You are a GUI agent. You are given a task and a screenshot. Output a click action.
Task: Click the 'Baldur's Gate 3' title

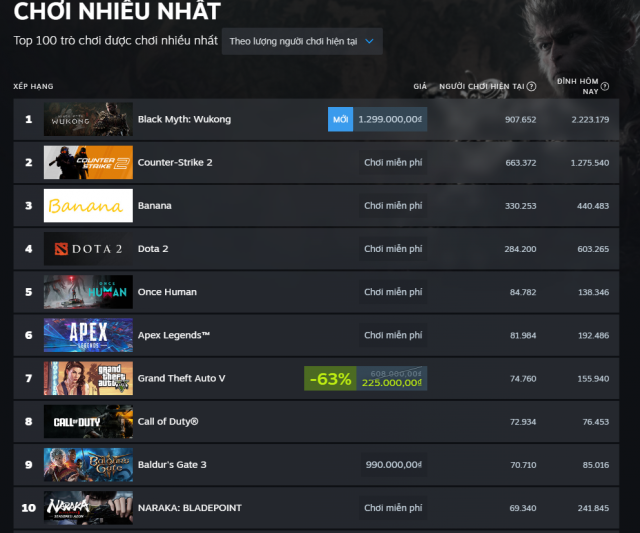coord(172,465)
